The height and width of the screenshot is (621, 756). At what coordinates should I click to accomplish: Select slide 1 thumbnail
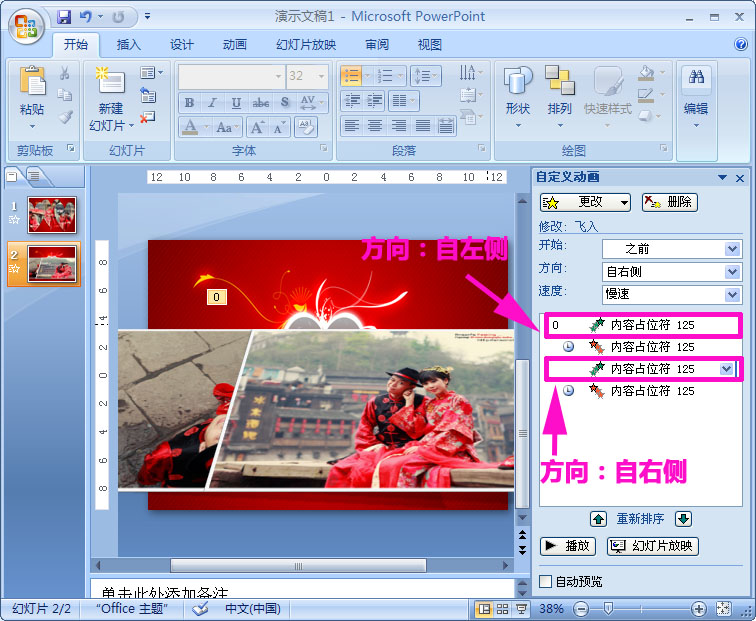[x=52, y=215]
